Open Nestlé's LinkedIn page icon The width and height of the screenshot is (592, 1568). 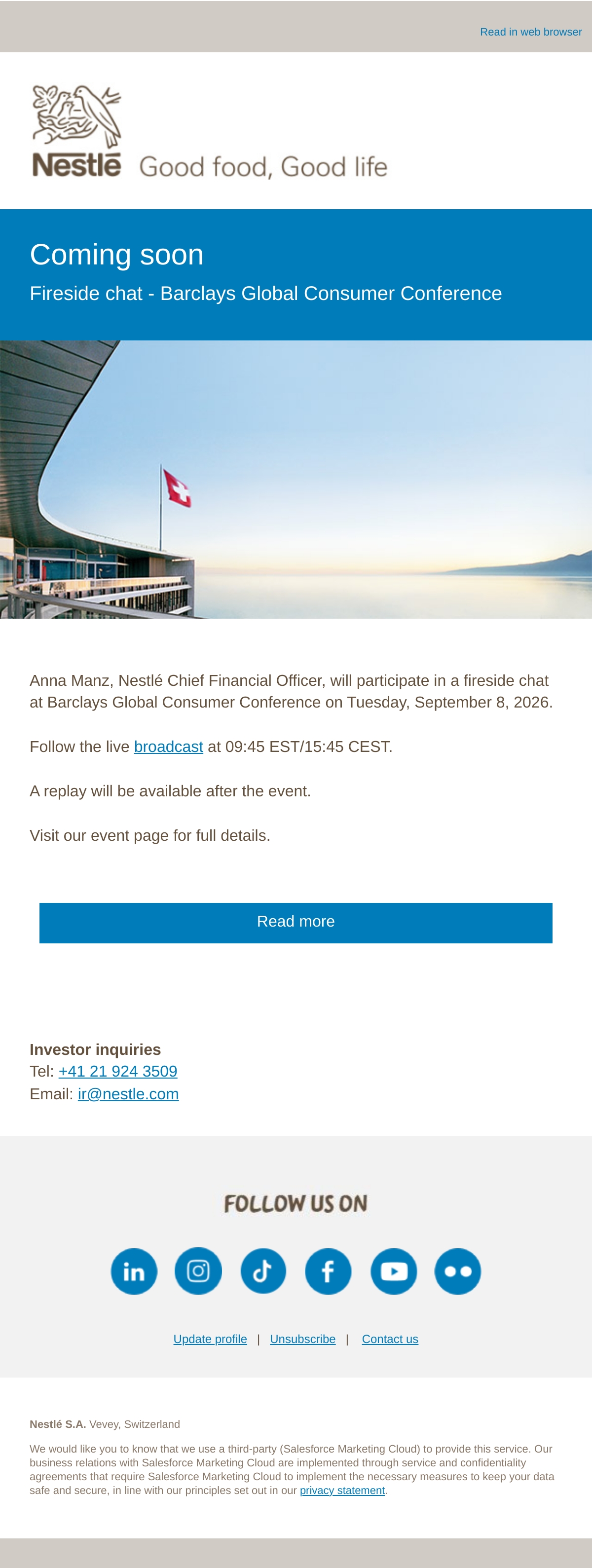[x=134, y=1271]
